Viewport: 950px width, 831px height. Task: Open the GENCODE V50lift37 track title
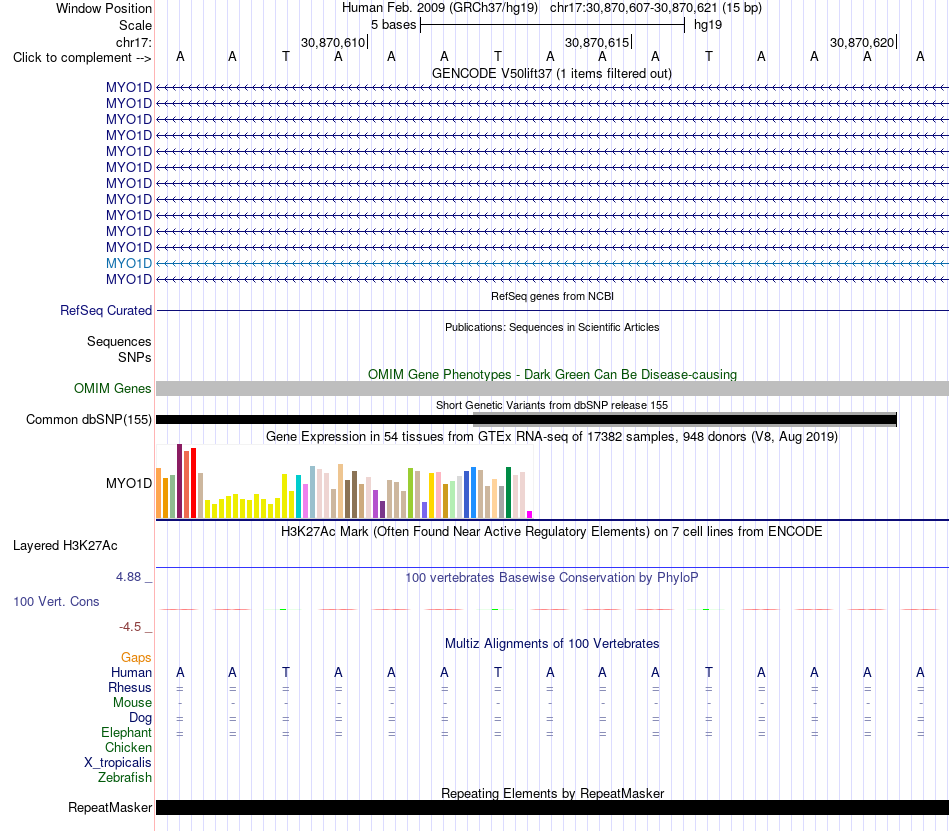tap(551, 73)
